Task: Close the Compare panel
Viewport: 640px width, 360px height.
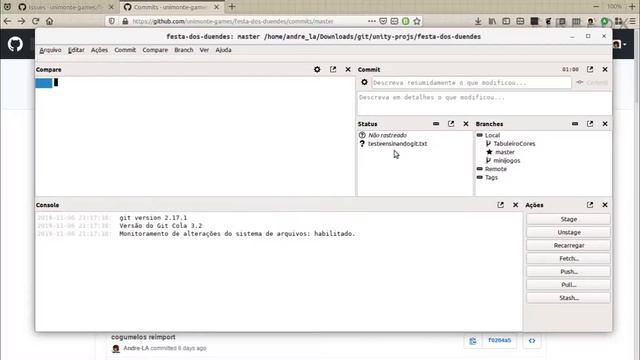Action: 348,69
